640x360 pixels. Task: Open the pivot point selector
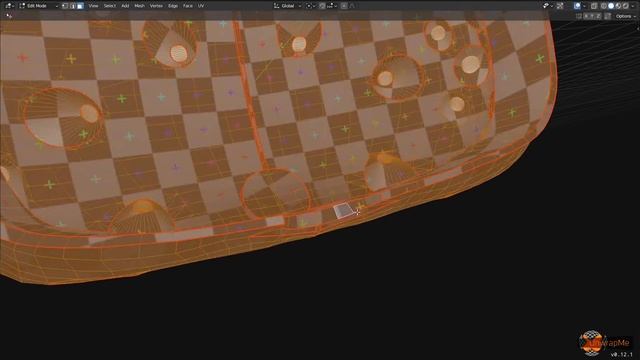311,6
